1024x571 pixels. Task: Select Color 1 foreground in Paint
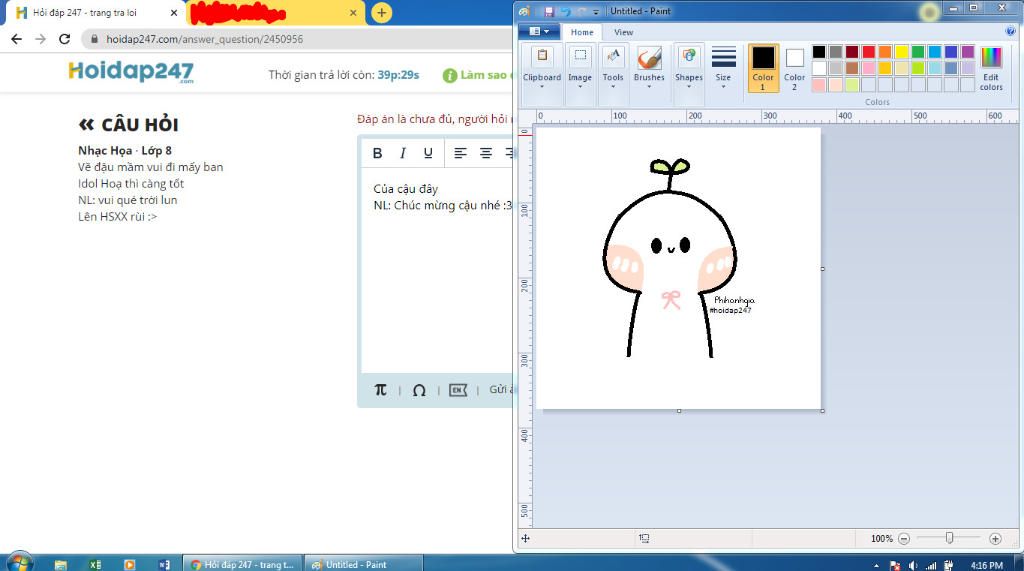(763, 68)
